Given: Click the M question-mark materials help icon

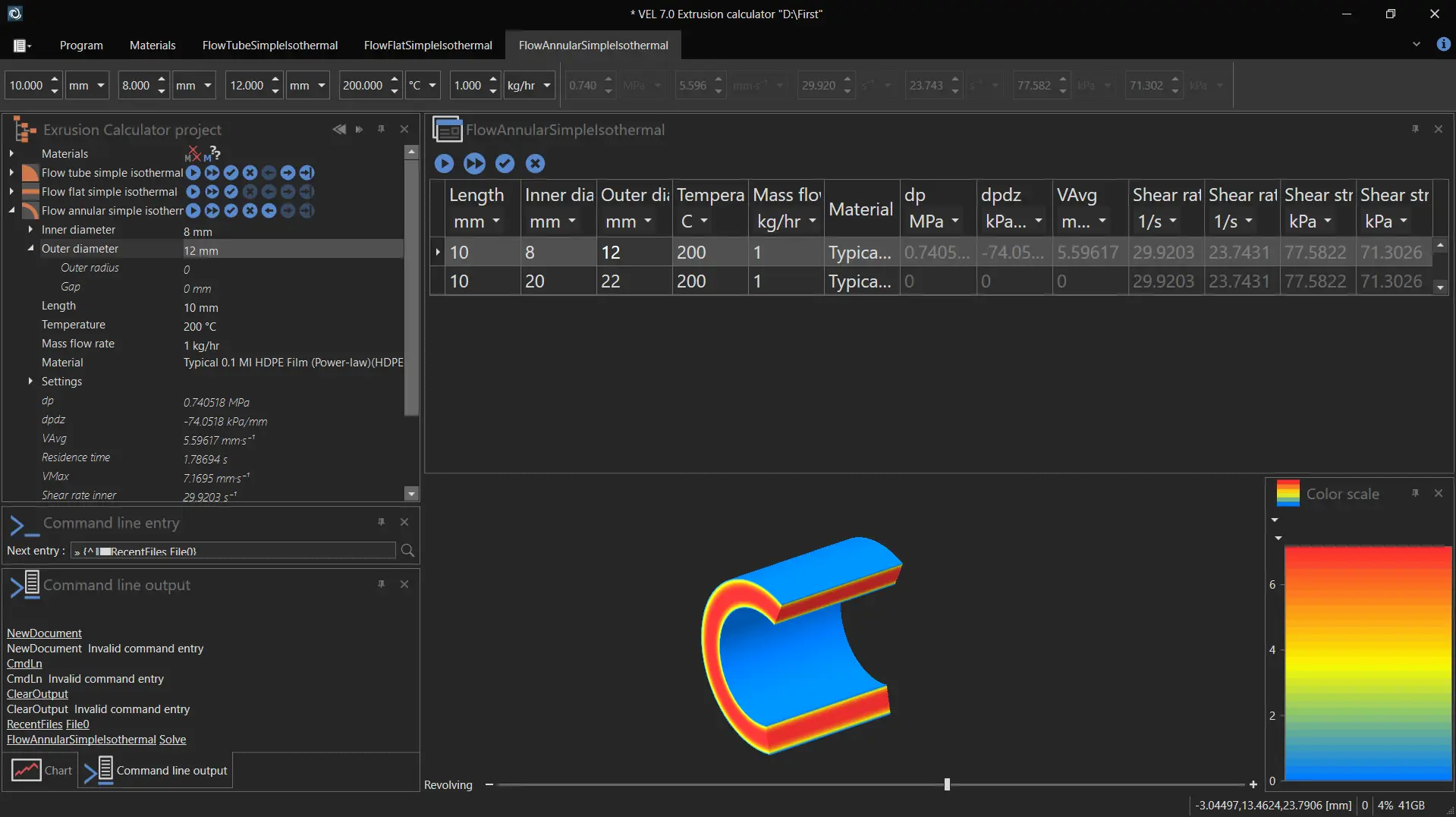Looking at the screenshot, I should coord(212,153).
